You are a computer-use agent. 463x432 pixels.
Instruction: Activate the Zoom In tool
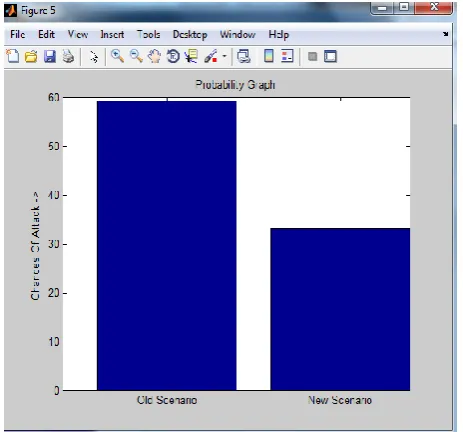[x=117, y=56]
